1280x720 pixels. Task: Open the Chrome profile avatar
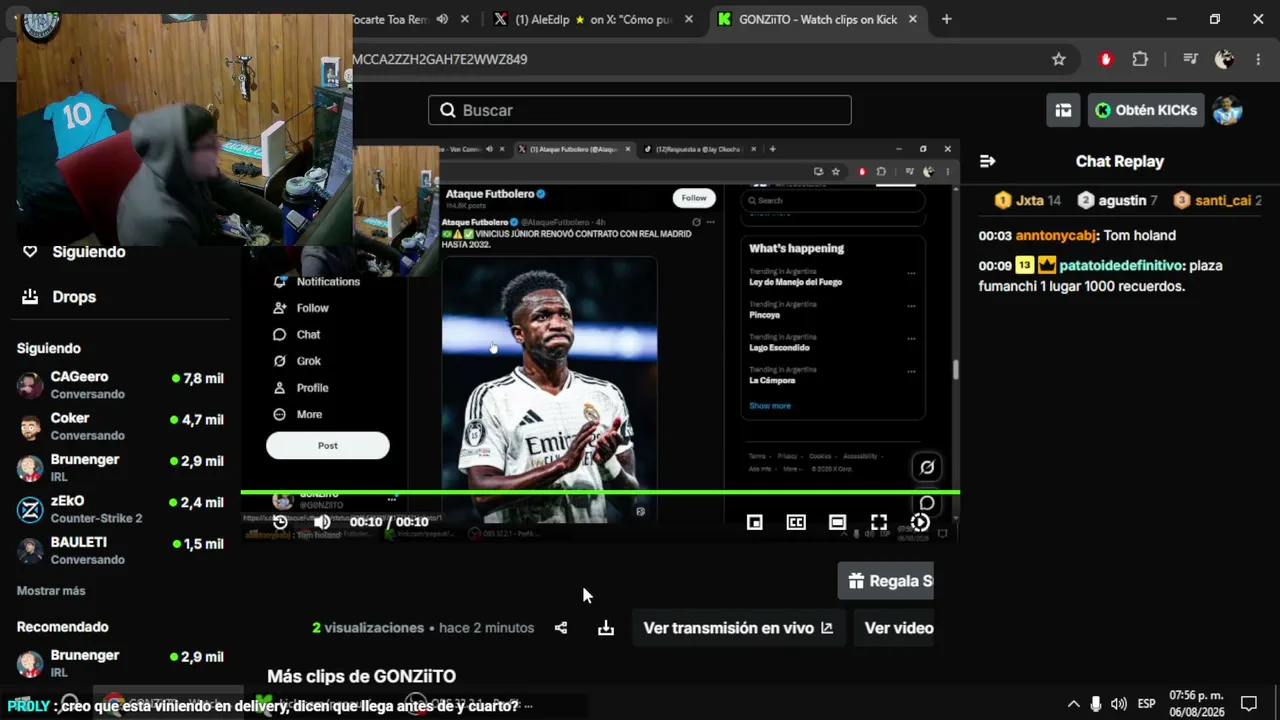1224,59
